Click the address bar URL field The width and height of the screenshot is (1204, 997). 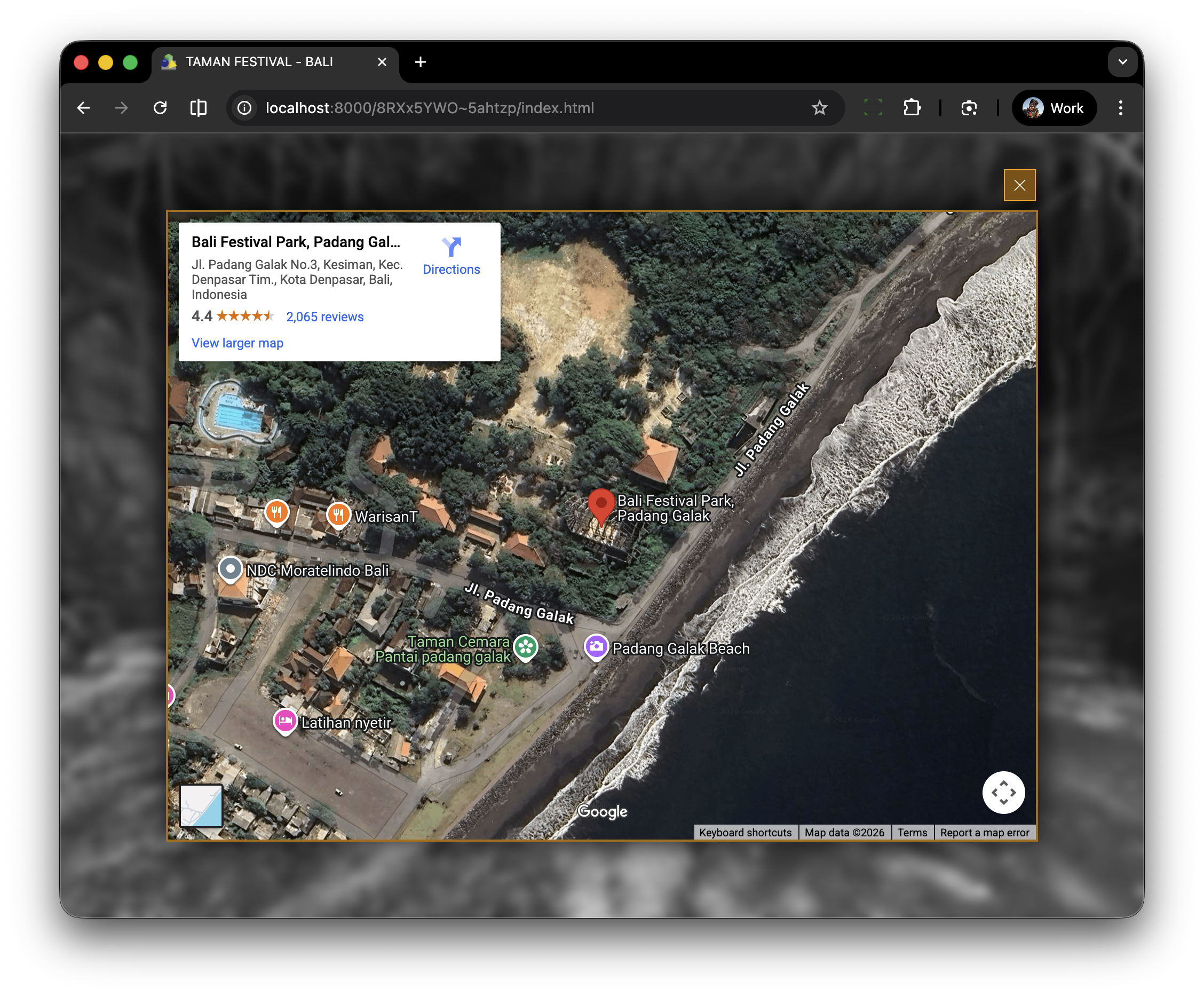[430, 108]
